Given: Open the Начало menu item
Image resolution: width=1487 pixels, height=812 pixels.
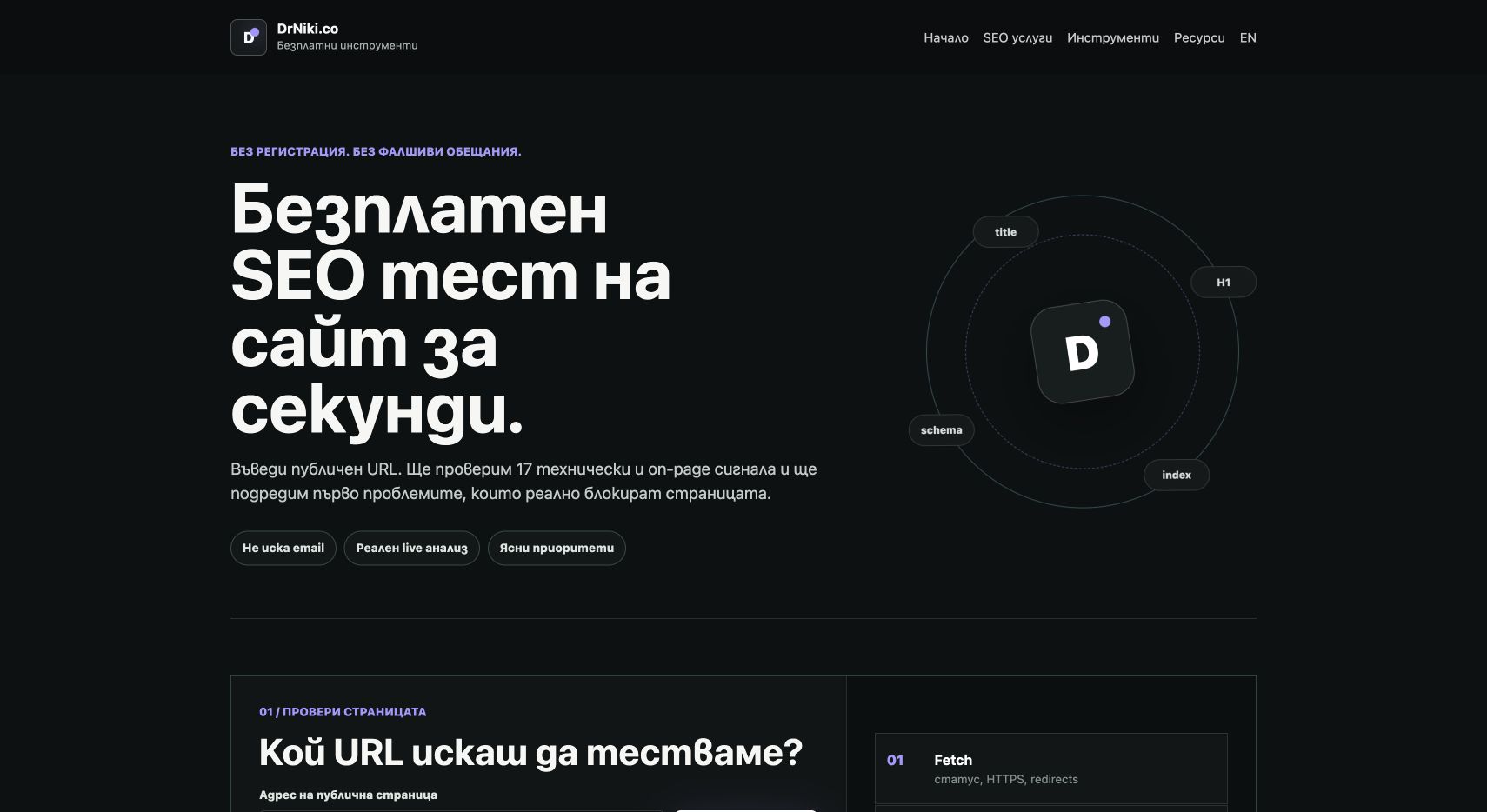Looking at the screenshot, I should [946, 37].
